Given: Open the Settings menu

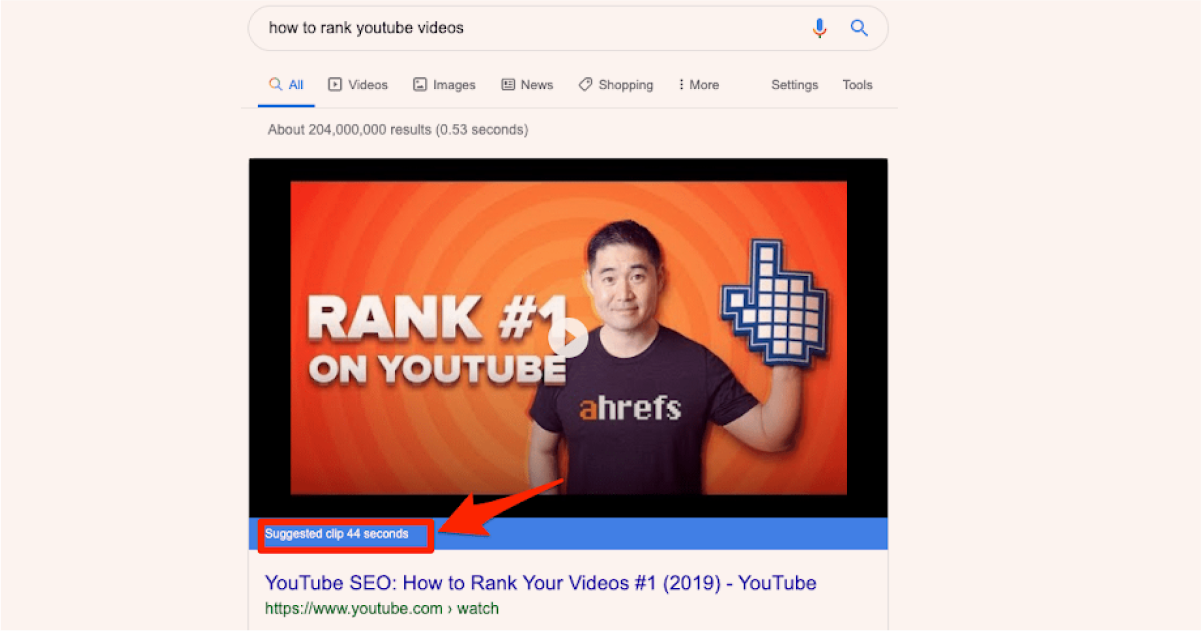Looking at the screenshot, I should coord(794,85).
